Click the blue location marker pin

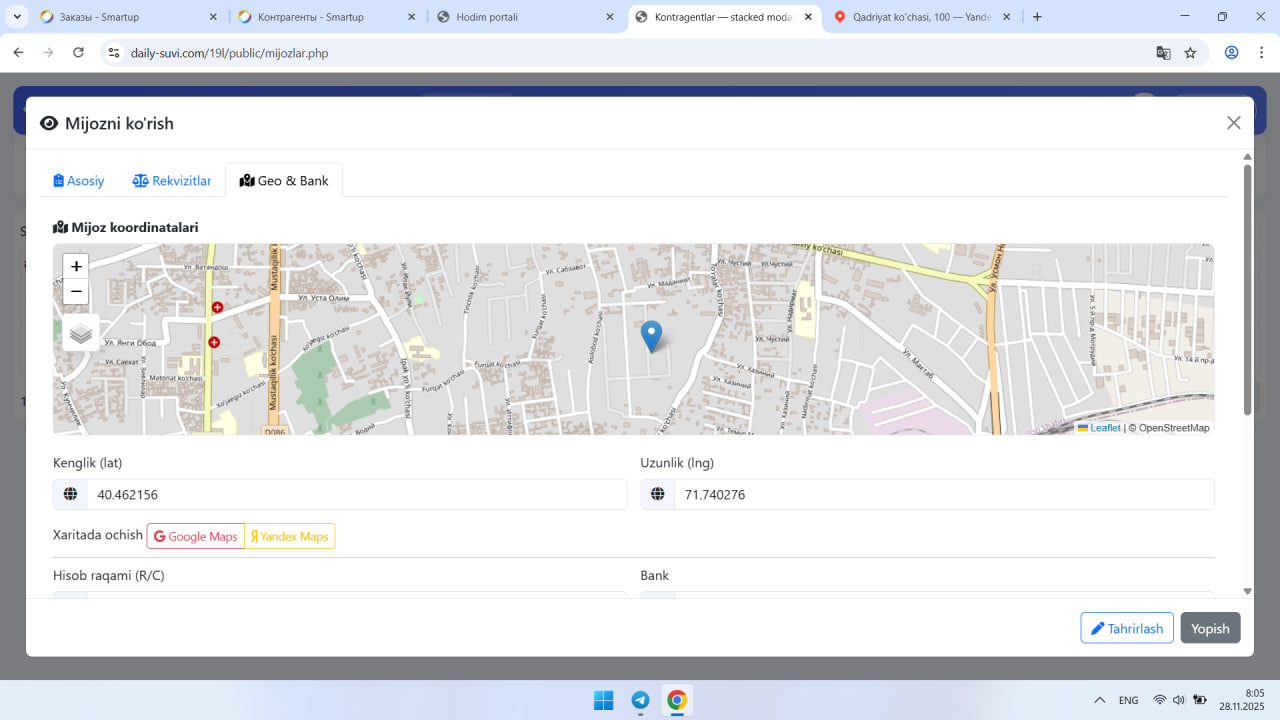[x=651, y=335]
